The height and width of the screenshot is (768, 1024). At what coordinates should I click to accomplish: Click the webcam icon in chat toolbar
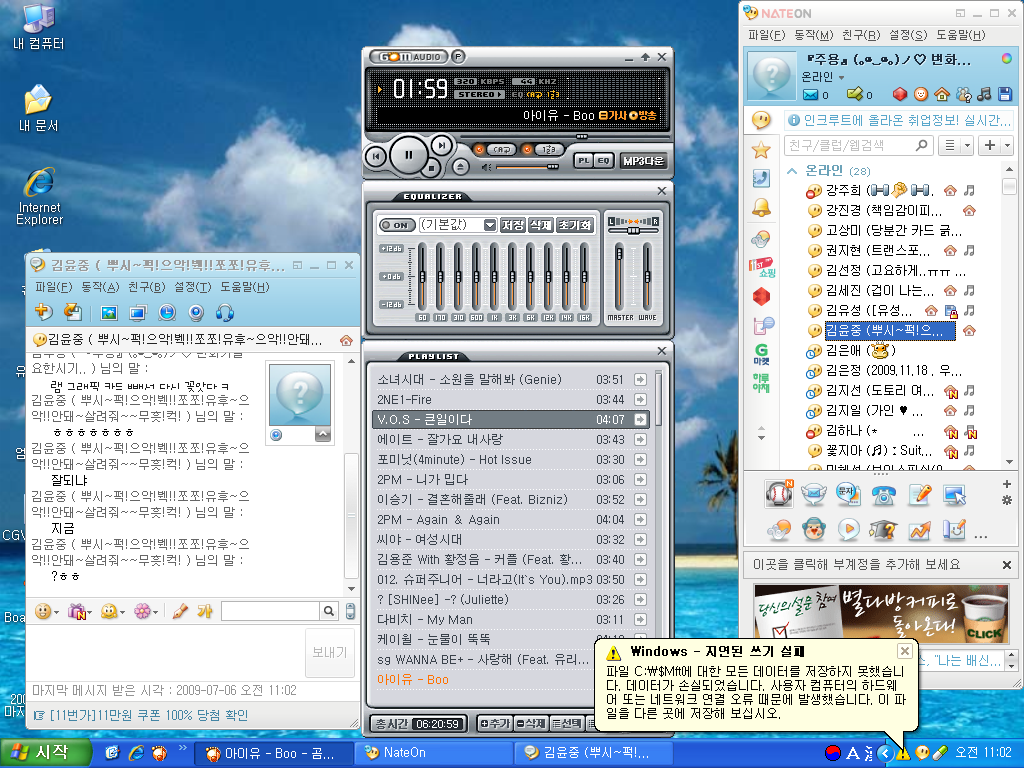click(x=196, y=313)
